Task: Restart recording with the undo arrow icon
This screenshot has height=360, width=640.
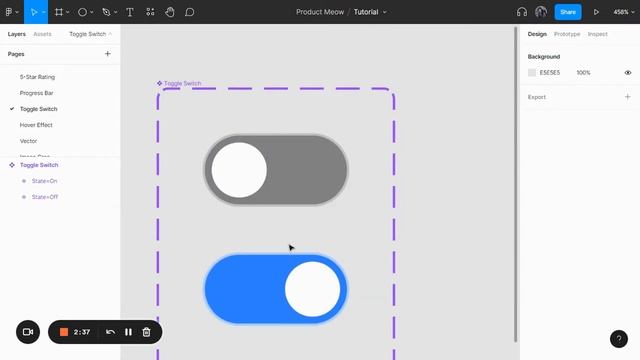Action: point(110,332)
